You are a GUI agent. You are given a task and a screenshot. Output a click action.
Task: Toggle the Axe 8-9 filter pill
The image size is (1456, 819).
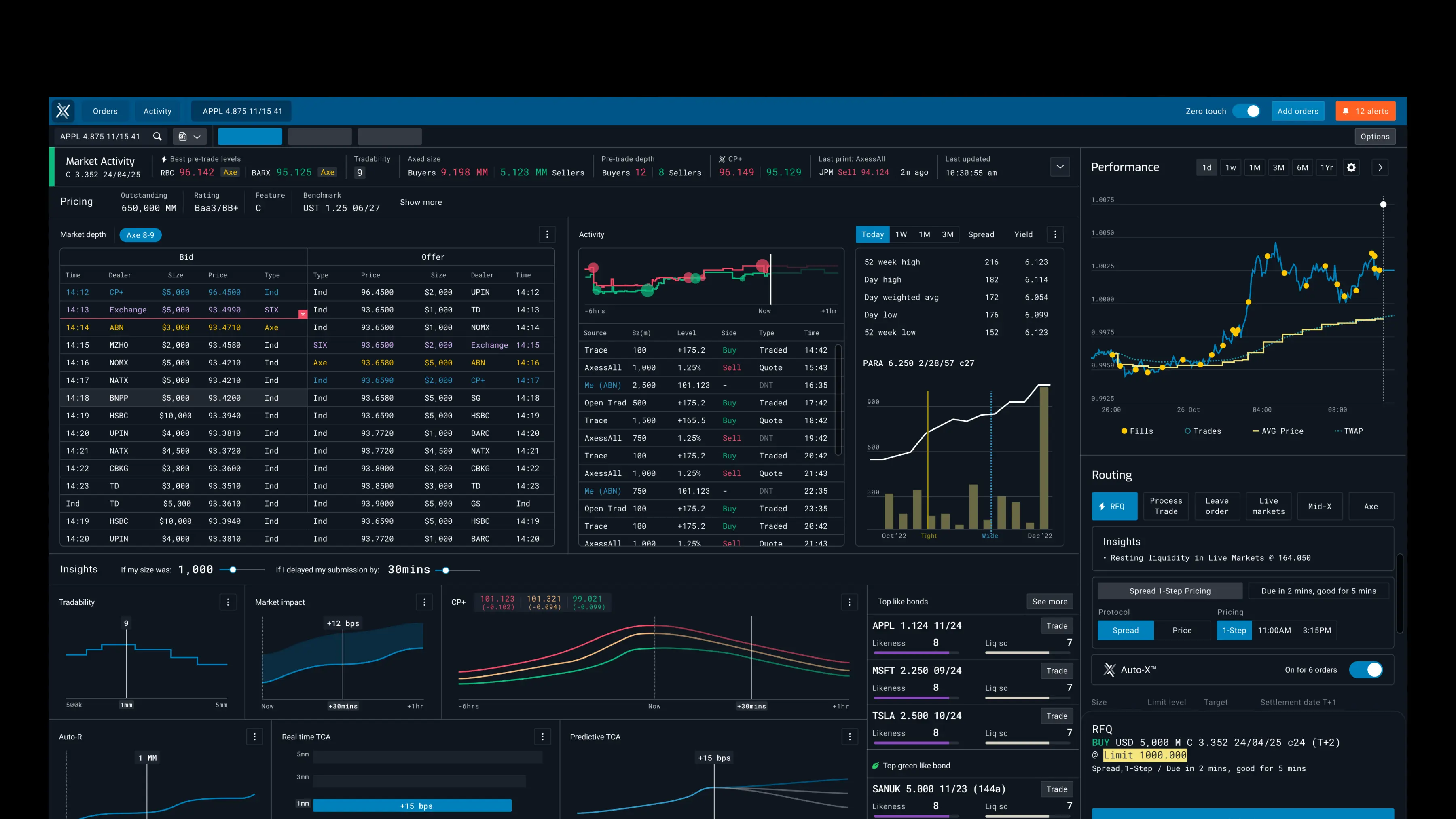pyautogui.click(x=140, y=235)
